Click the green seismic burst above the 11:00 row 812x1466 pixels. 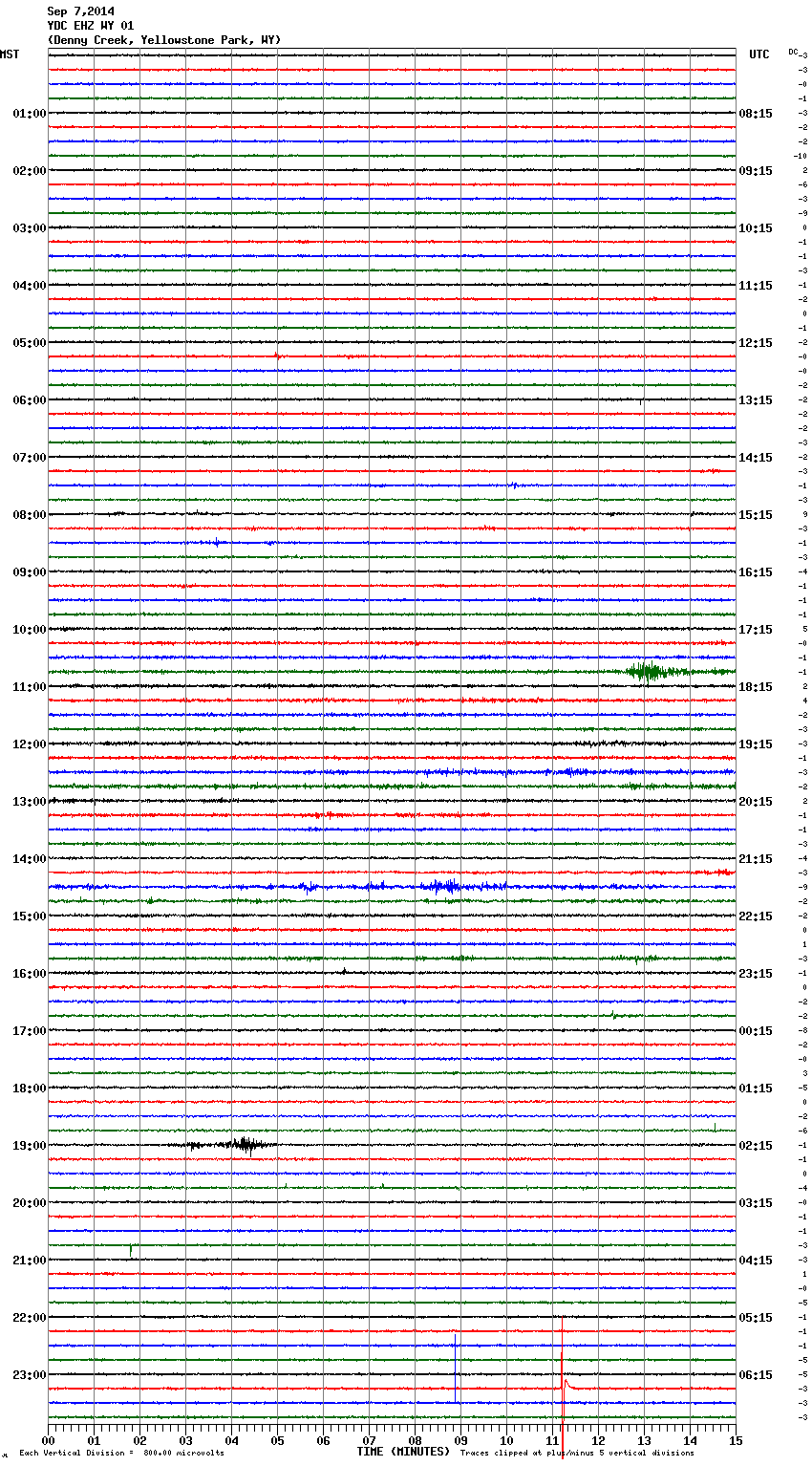tap(655, 672)
